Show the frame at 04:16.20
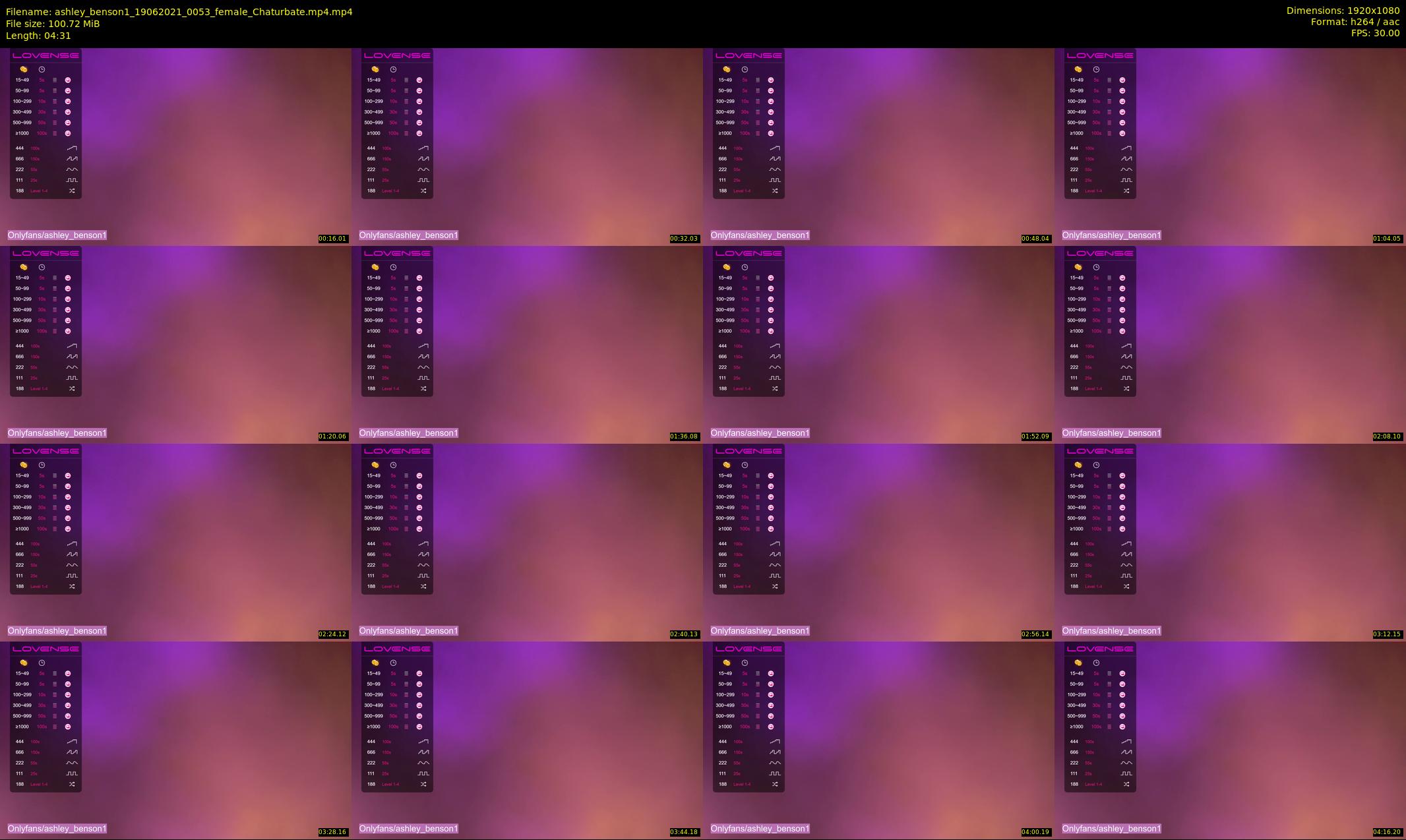The height and width of the screenshot is (840, 1406). click(1230, 740)
